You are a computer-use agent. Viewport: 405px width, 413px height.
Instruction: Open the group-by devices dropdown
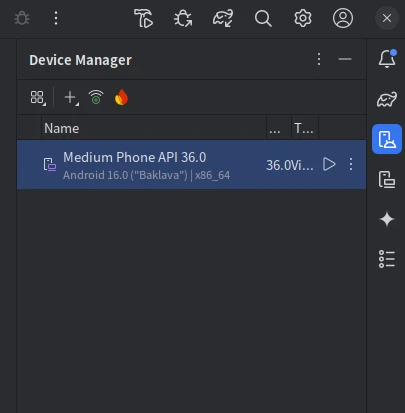click(x=37, y=98)
